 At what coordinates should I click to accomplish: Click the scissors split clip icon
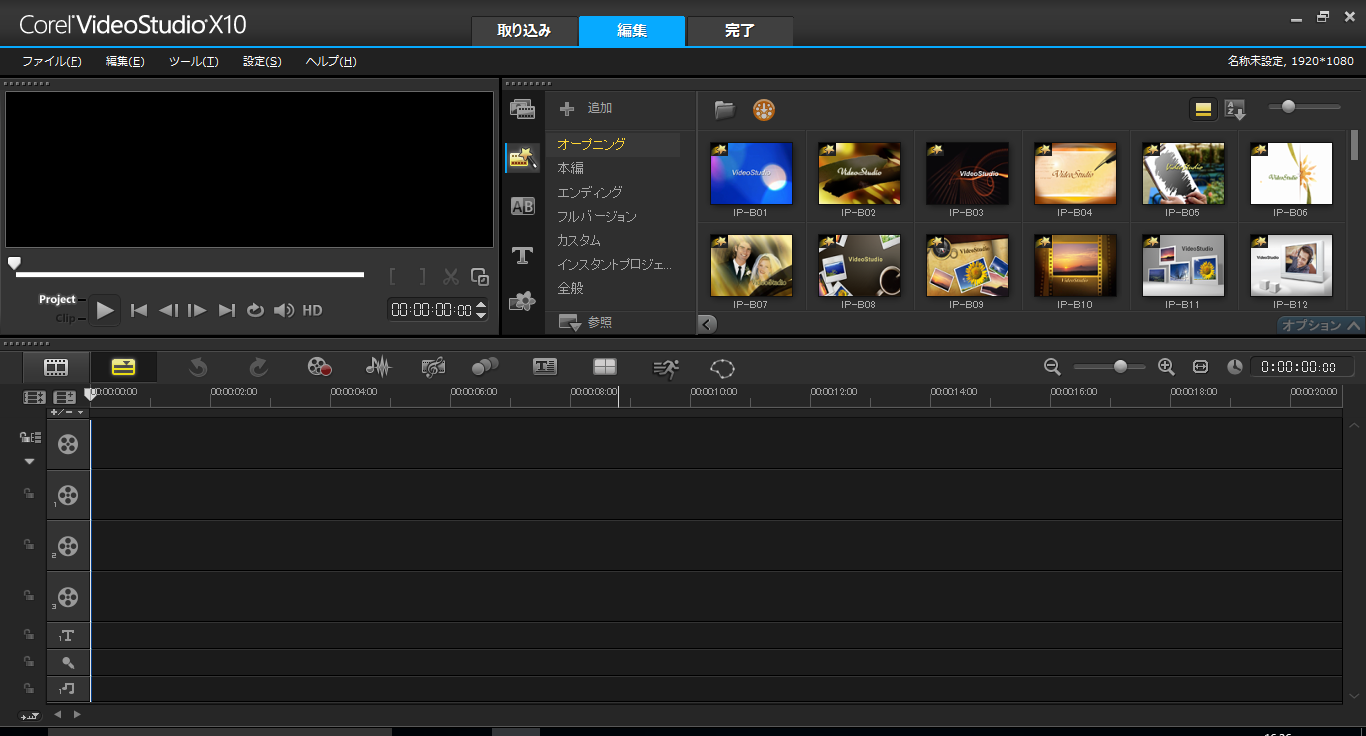click(451, 277)
